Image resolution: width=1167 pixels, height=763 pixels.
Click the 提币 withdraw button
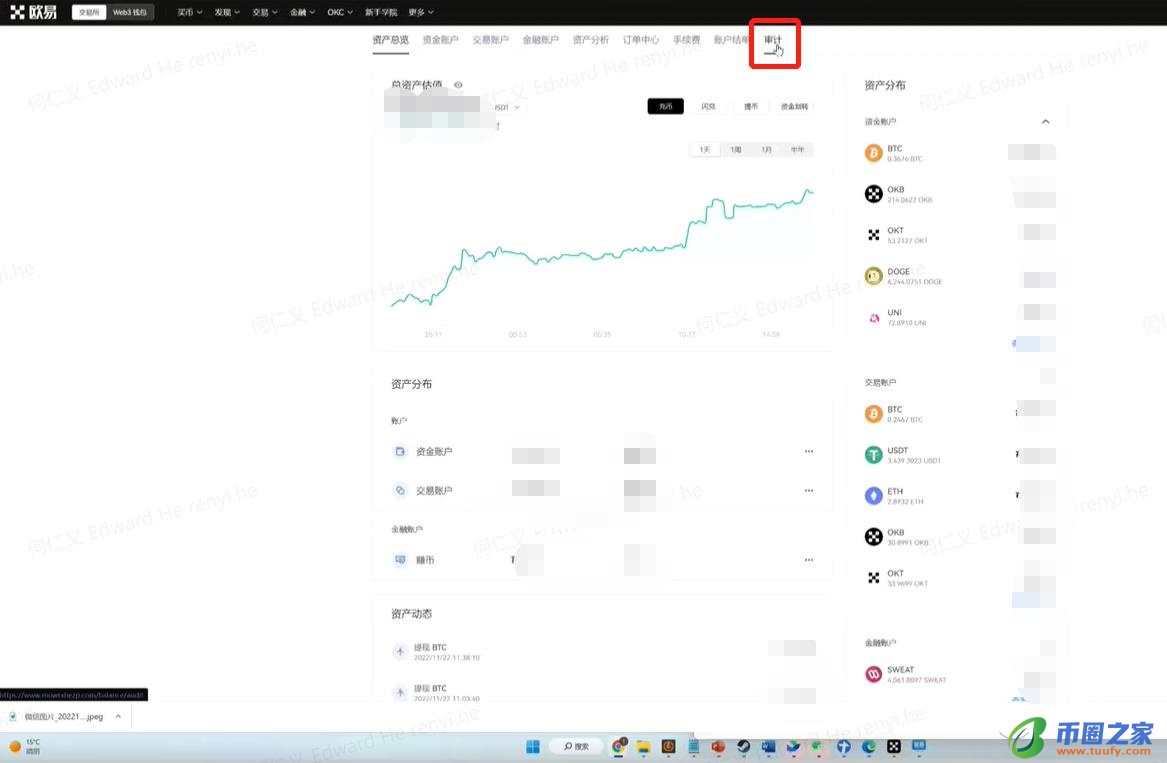click(x=750, y=106)
